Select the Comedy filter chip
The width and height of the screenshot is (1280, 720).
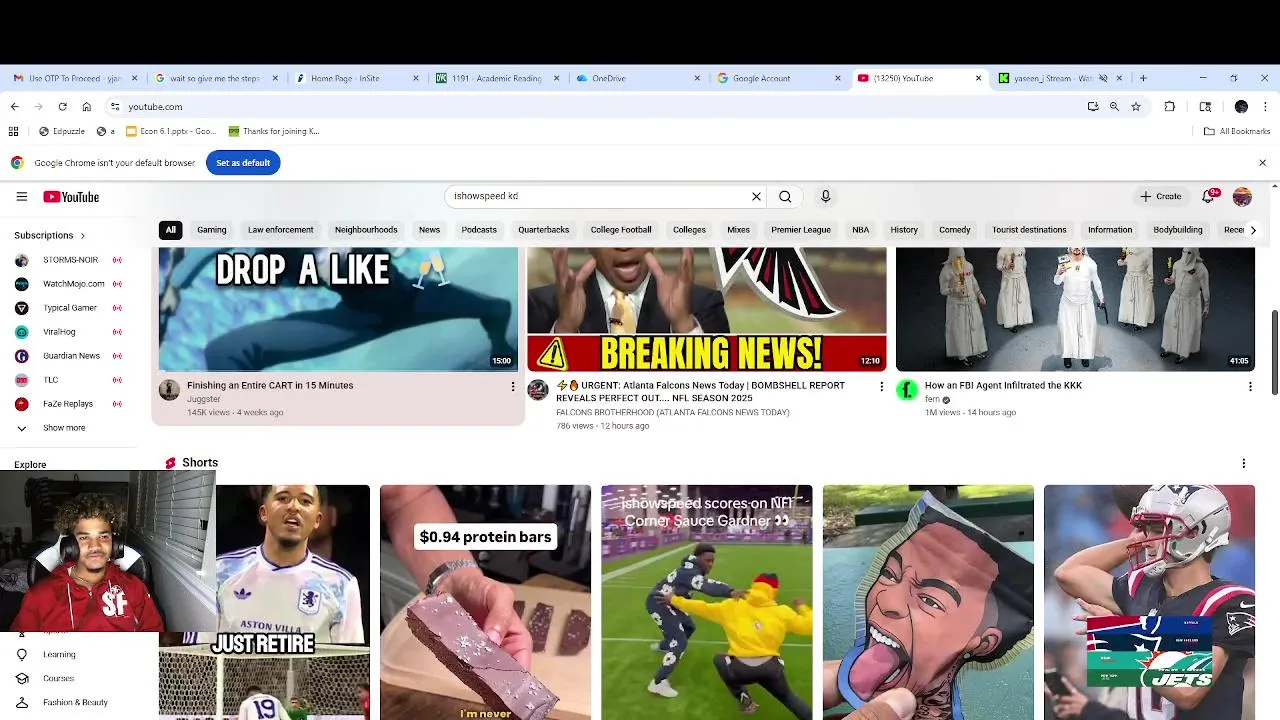(954, 230)
